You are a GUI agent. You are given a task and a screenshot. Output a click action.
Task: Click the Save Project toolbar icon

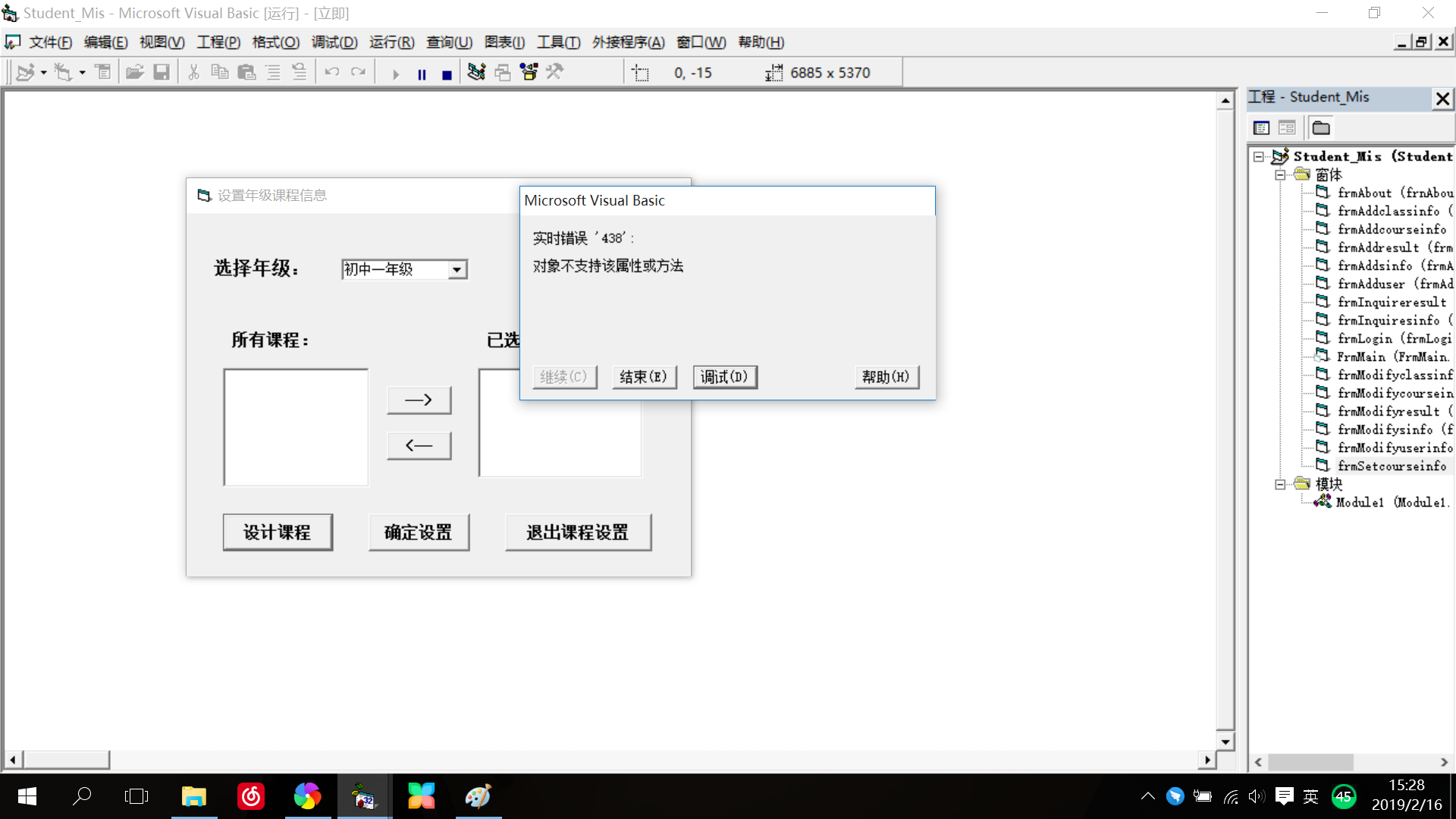pyautogui.click(x=162, y=72)
